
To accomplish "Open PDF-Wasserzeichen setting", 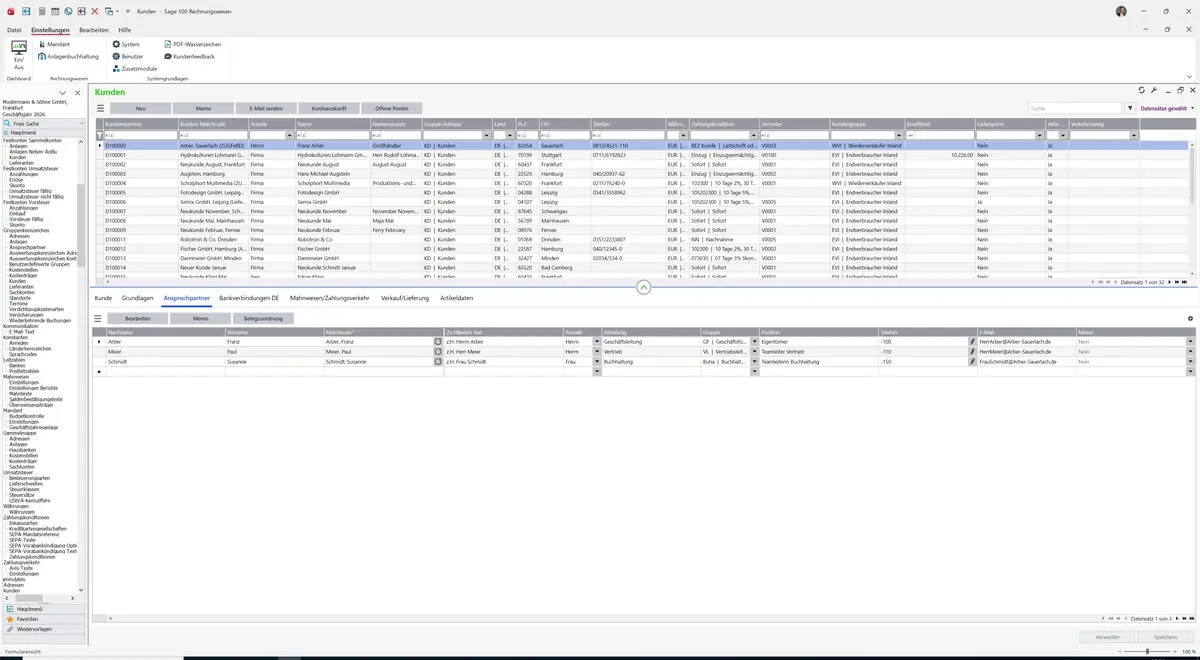I will pos(192,45).
